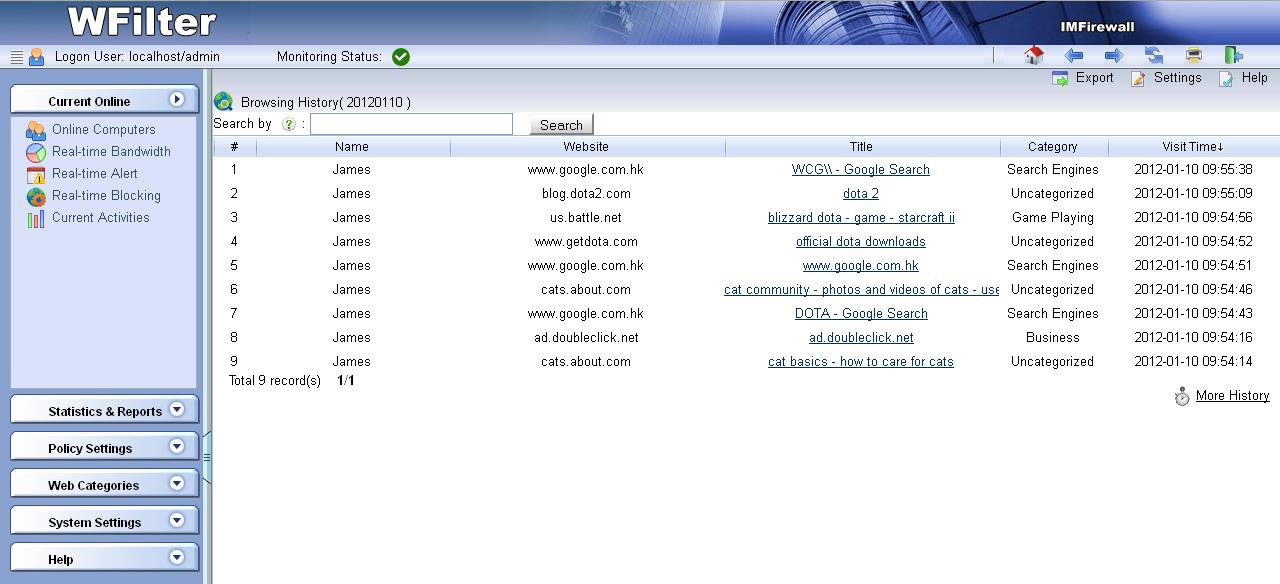Click the green monitoring status check icon
The height and width of the screenshot is (584, 1280).
pyautogui.click(x=401, y=57)
